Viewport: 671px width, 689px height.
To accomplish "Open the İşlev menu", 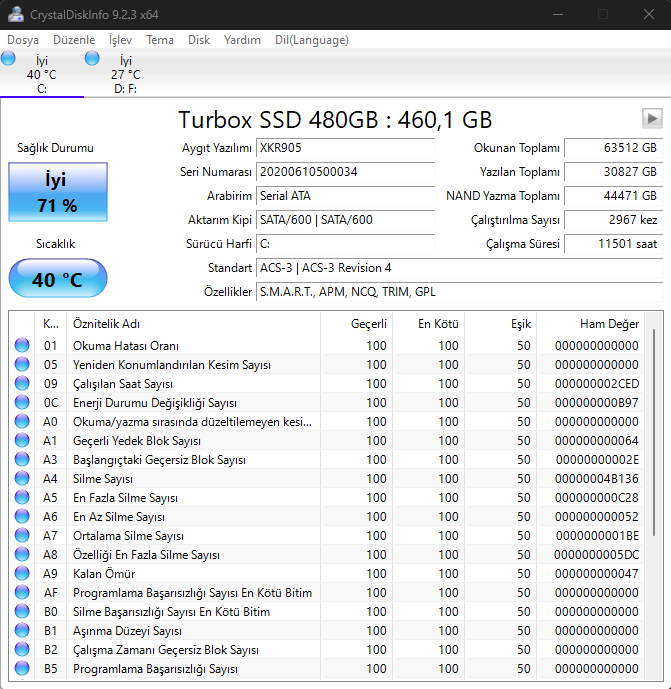I will click(120, 40).
